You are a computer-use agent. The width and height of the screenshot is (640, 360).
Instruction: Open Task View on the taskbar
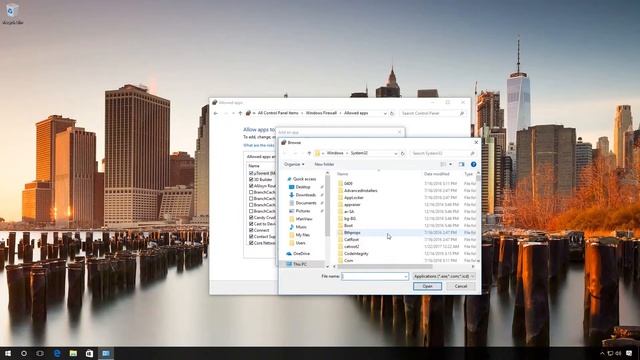[x=40, y=353]
